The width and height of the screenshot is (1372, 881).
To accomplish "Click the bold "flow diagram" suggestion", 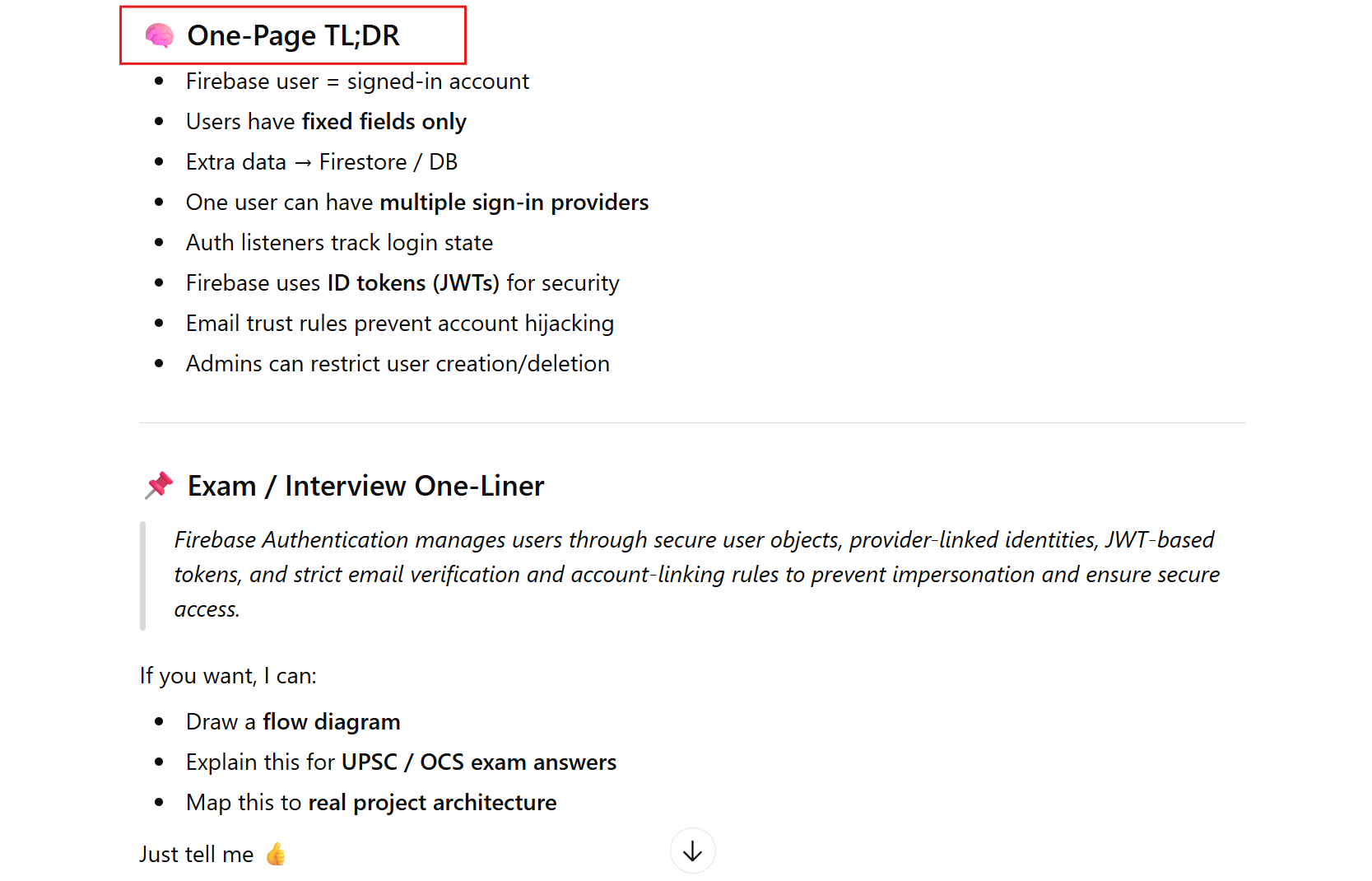I will (x=332, y=722).
